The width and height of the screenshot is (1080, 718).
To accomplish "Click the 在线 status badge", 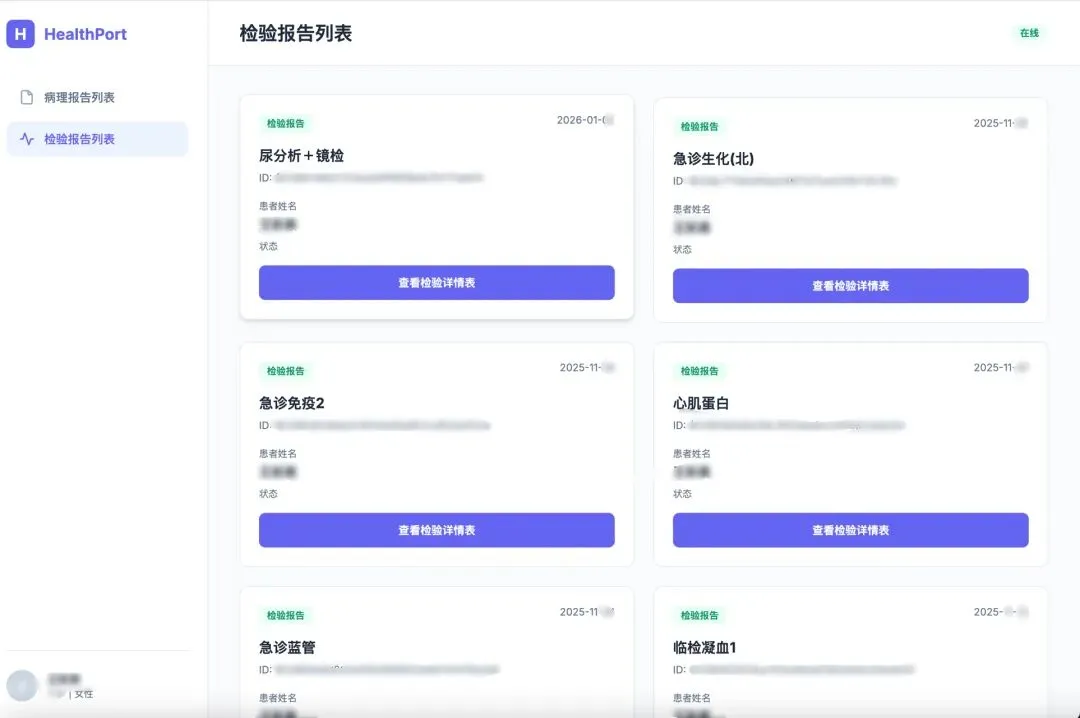I will click(1029, 33).
